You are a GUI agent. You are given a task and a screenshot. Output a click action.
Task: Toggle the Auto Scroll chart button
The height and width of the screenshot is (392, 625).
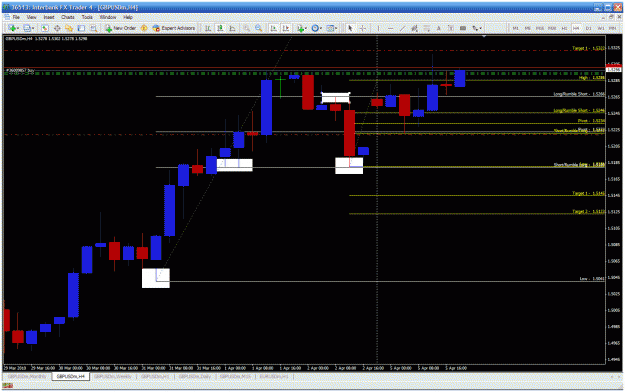pyautogui.click(x=273, y=28)
